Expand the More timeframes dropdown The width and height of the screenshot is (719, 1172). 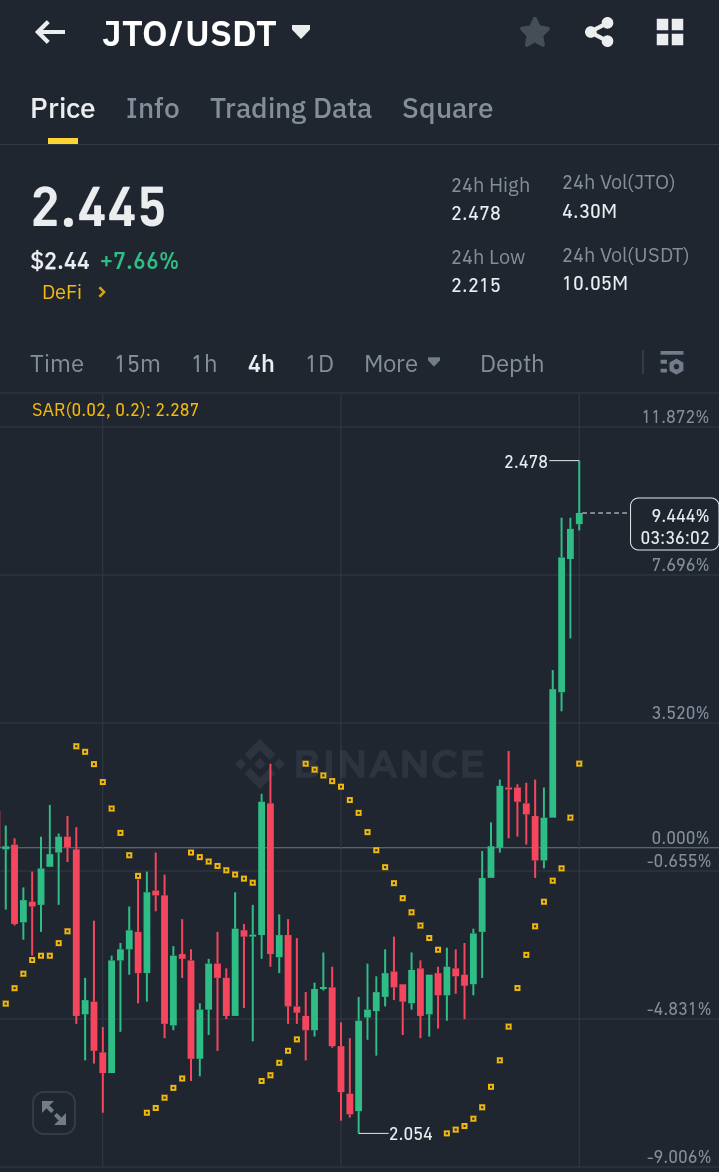click(403, 363)
